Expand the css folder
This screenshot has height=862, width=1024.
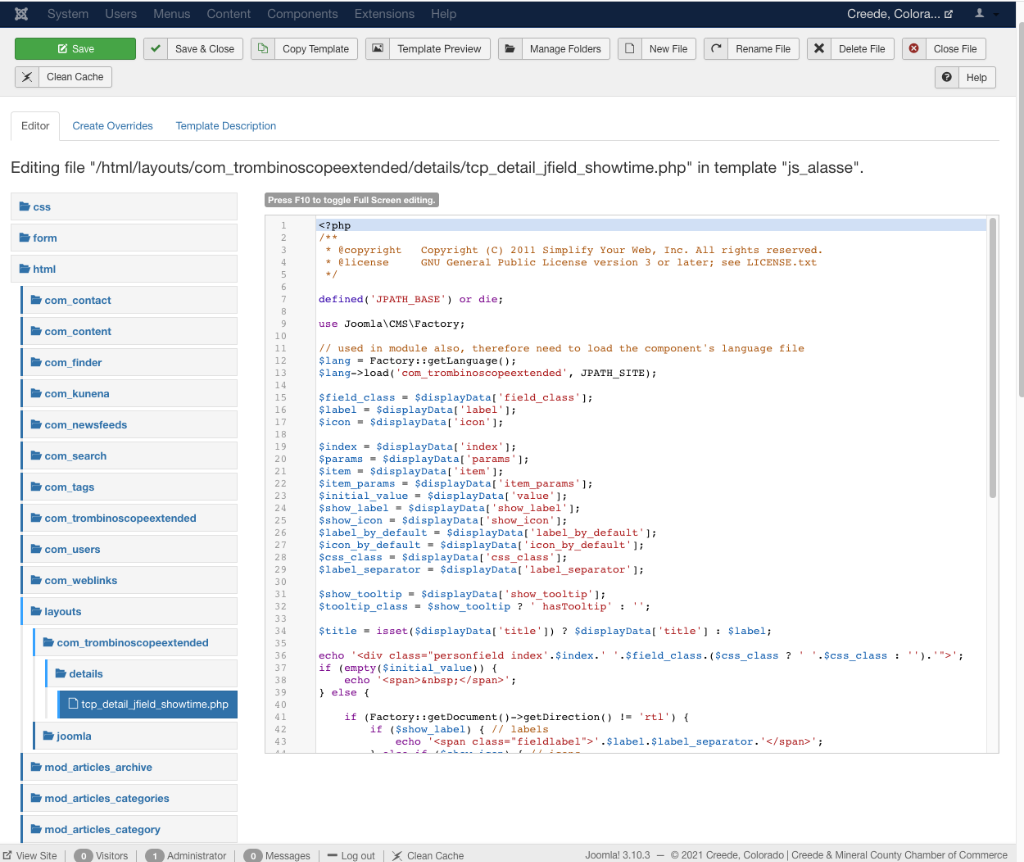pyautogui.click(x=41, y=207)
